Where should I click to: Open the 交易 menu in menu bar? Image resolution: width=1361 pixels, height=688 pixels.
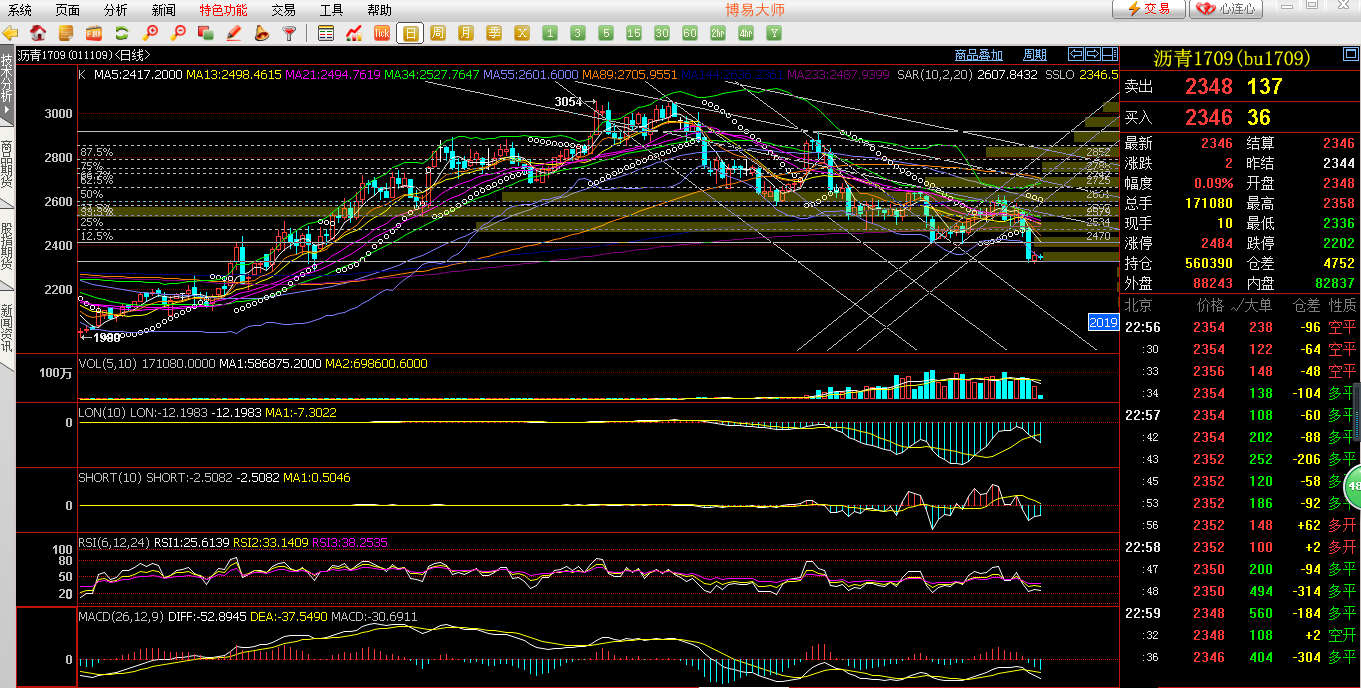point(283,10)
